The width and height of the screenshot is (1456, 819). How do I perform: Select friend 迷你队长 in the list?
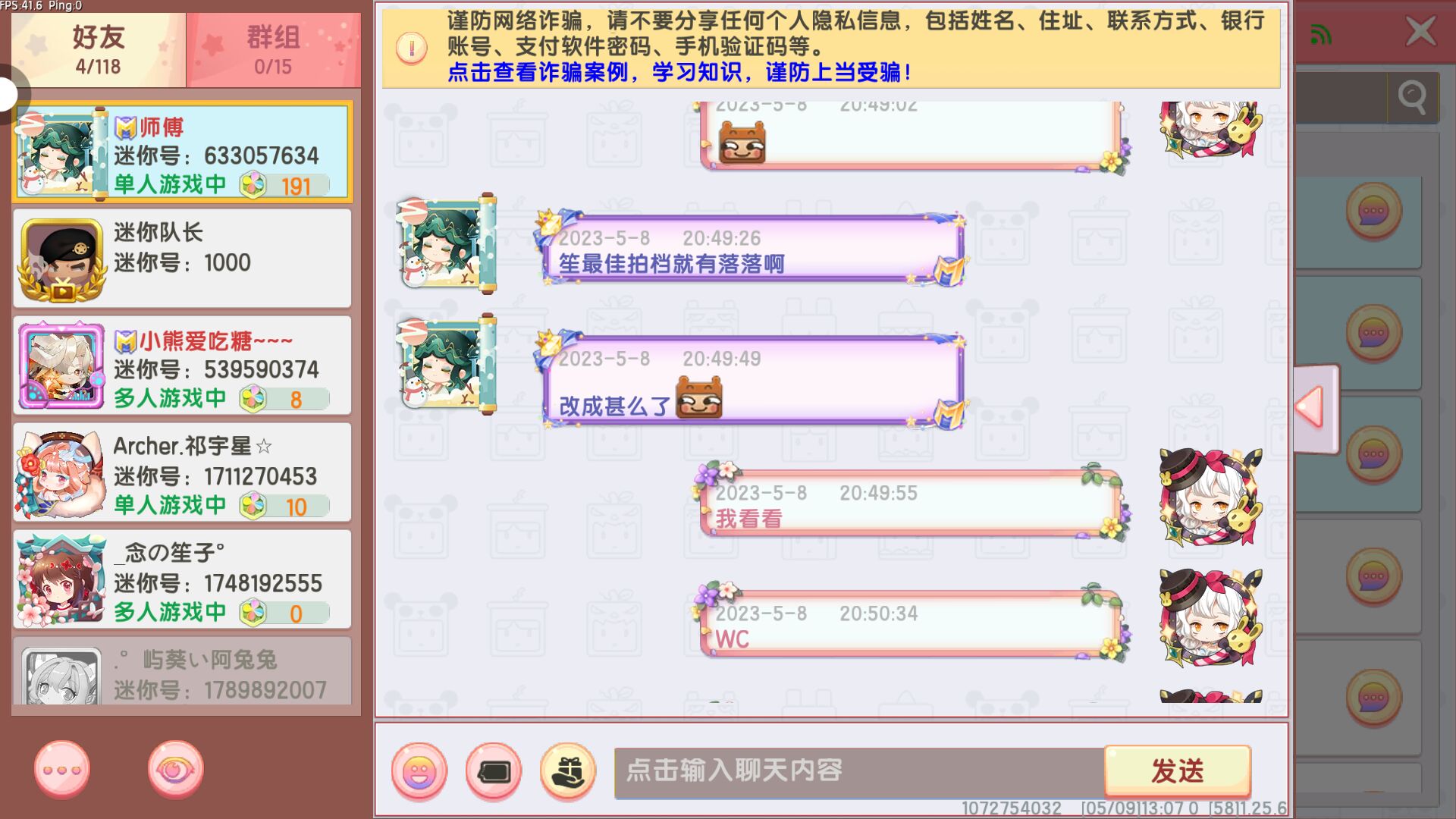[182, 259]
